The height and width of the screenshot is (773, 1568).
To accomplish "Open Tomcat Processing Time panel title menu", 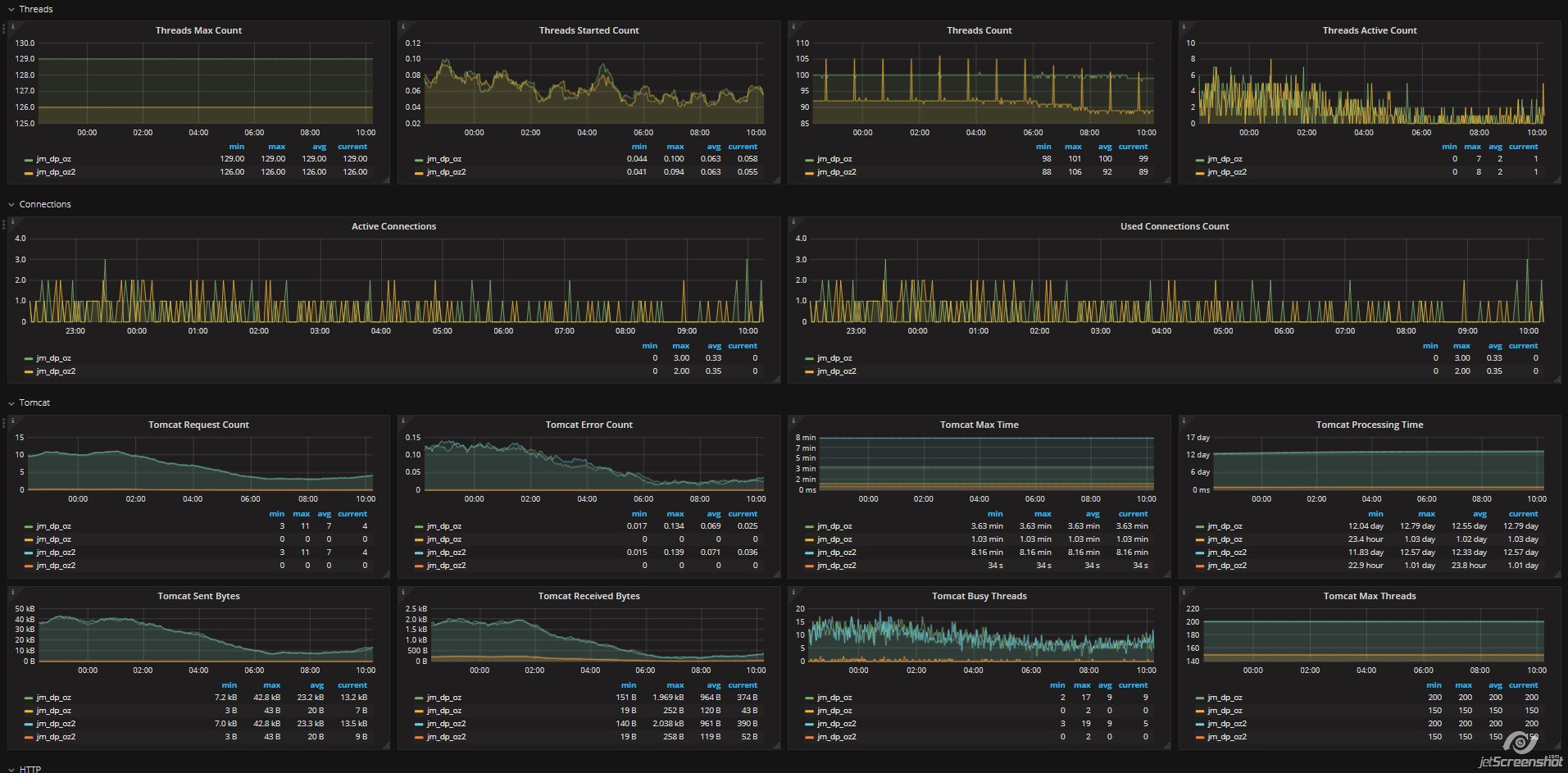I will 1370,425.
